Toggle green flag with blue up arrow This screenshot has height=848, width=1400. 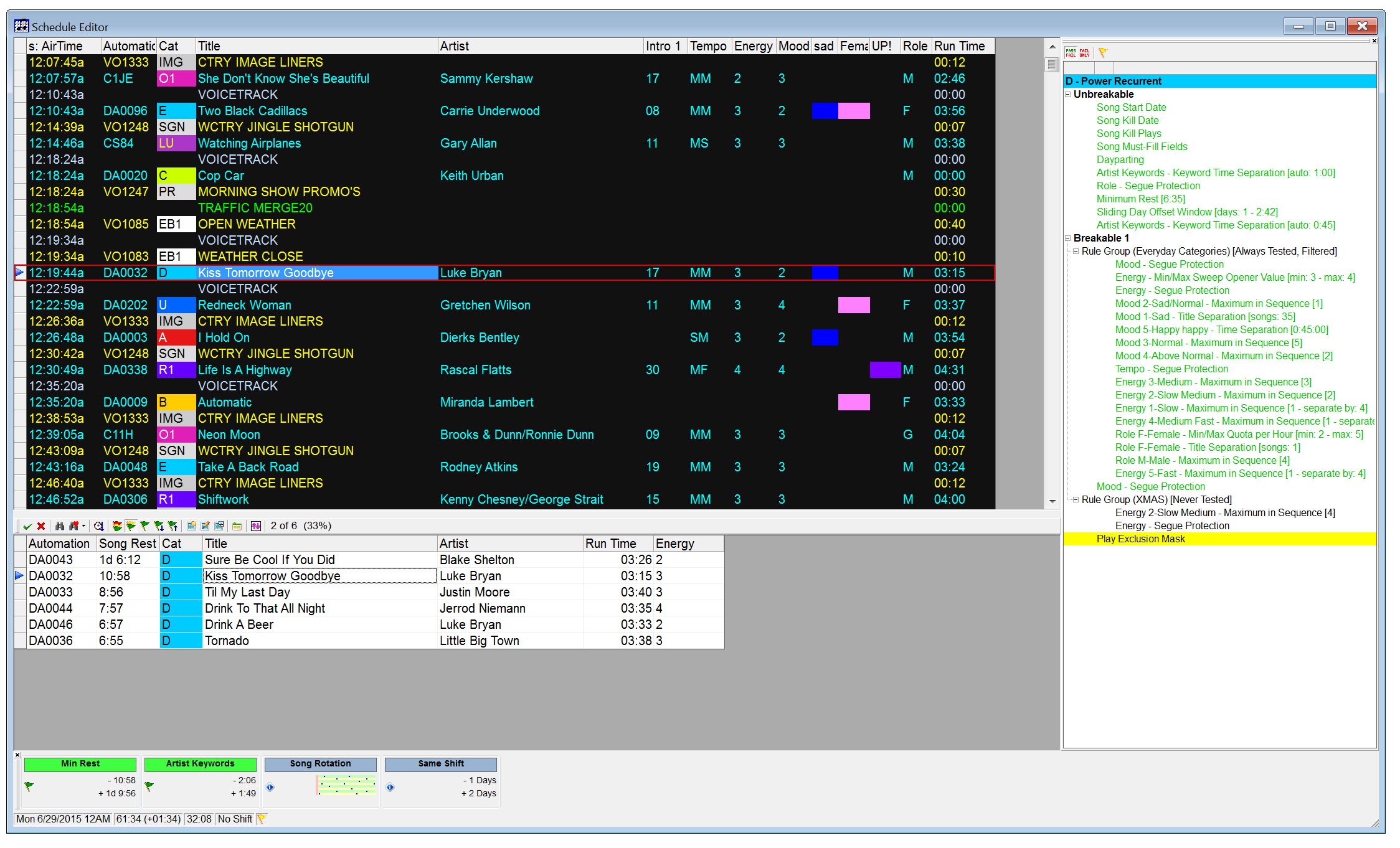click(x=173, y=526)
